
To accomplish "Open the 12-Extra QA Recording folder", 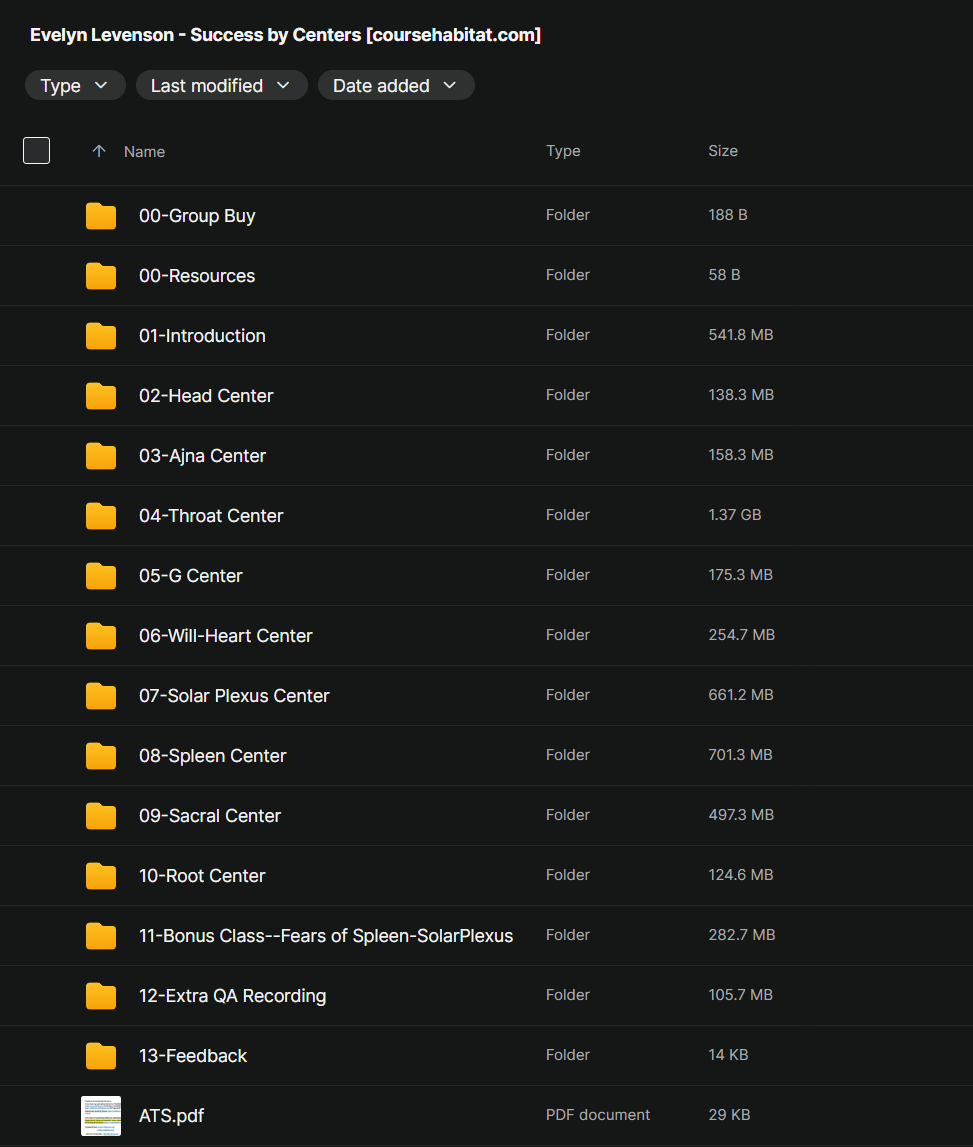I will pos(232,996).
